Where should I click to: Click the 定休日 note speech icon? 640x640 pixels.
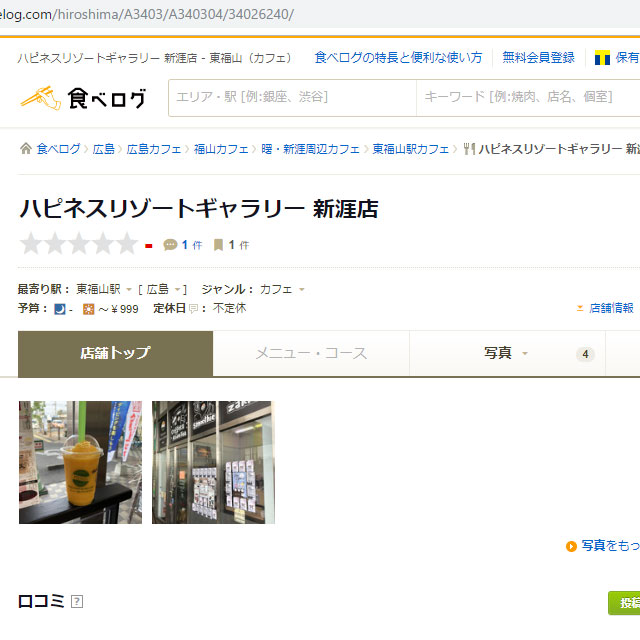(x=193, y=309)
